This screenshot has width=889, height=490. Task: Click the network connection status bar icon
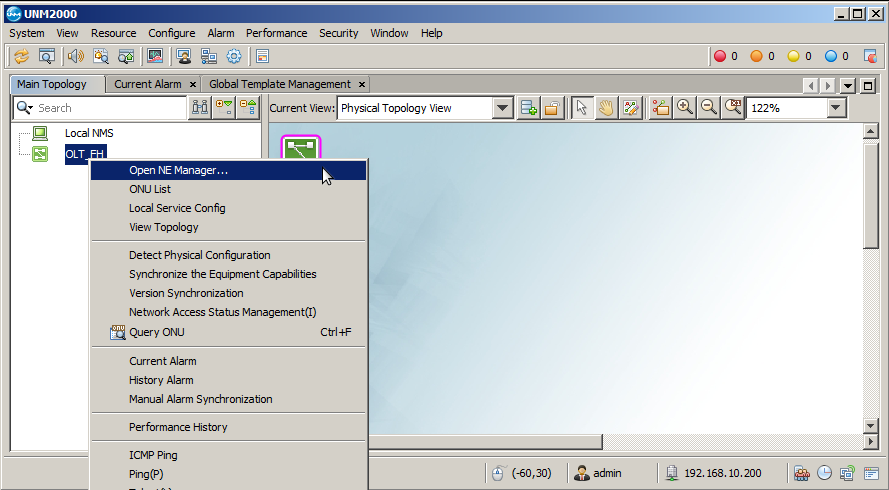[x=847, y=473]
